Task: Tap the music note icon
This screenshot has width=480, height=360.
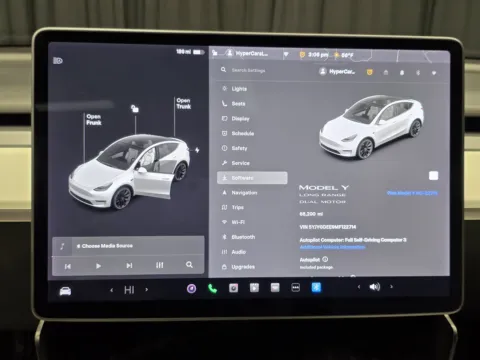Action: [62, 247]
